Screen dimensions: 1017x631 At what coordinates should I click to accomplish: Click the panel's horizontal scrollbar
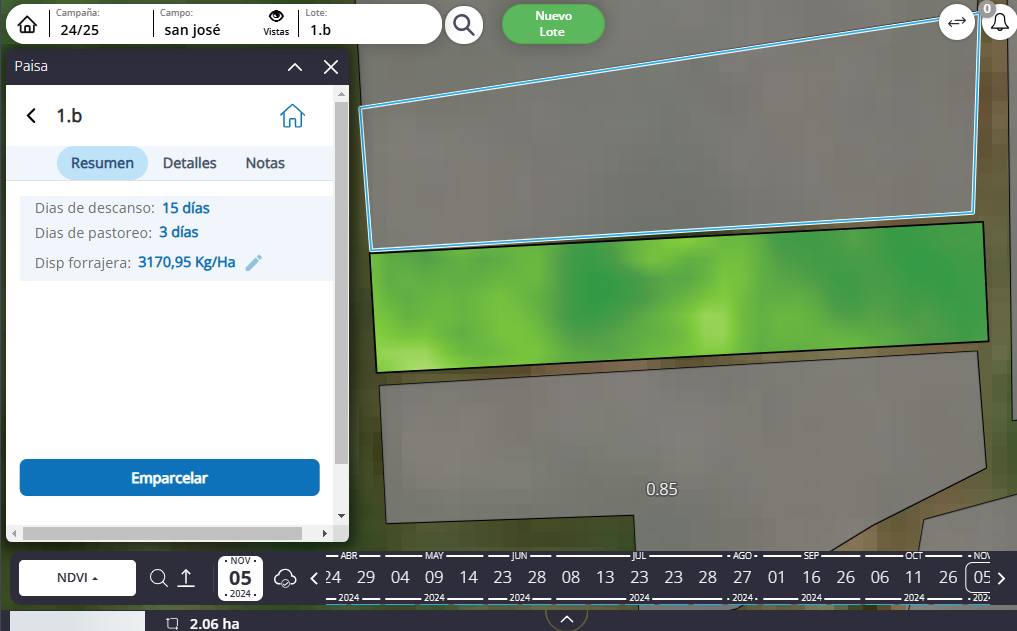tap(162, 533)
